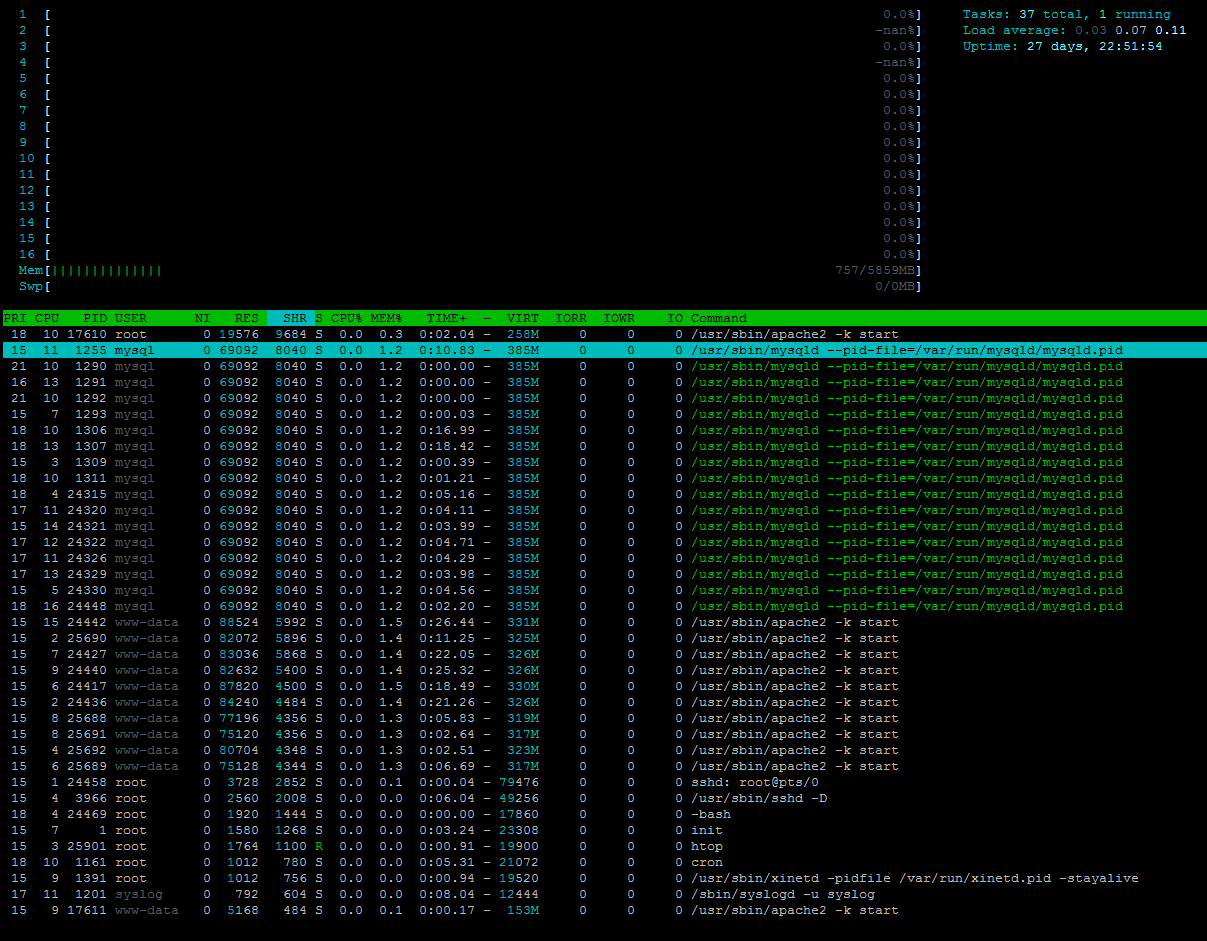Select the '/usr/sbin/sshd -D' process row
Image resolution: width=1207 pixels, height=941 pixels.
coord(603,798)
